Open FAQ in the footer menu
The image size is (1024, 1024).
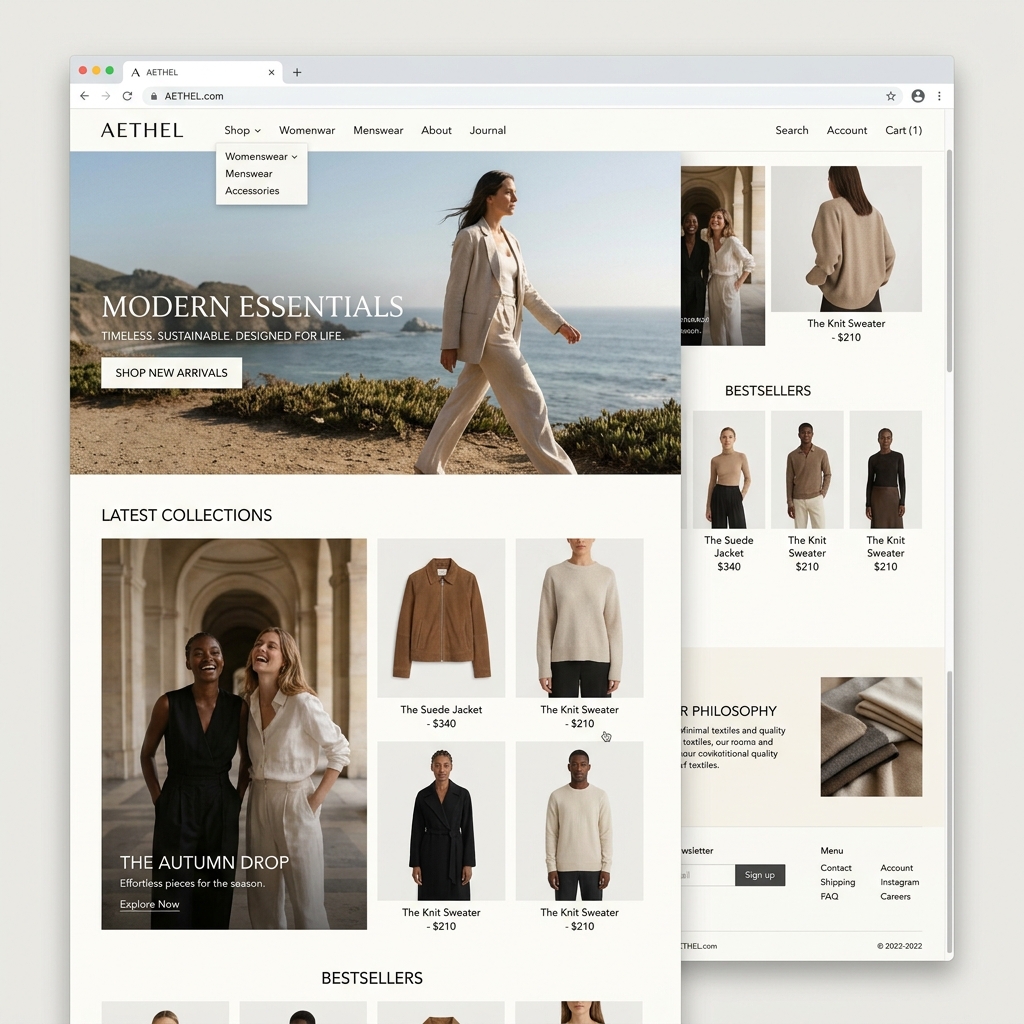tap(829, 897)
